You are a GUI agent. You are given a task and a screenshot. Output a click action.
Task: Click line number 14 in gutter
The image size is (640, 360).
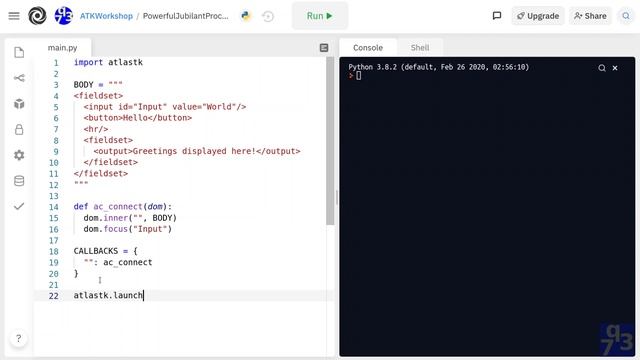tap(53, 207)
